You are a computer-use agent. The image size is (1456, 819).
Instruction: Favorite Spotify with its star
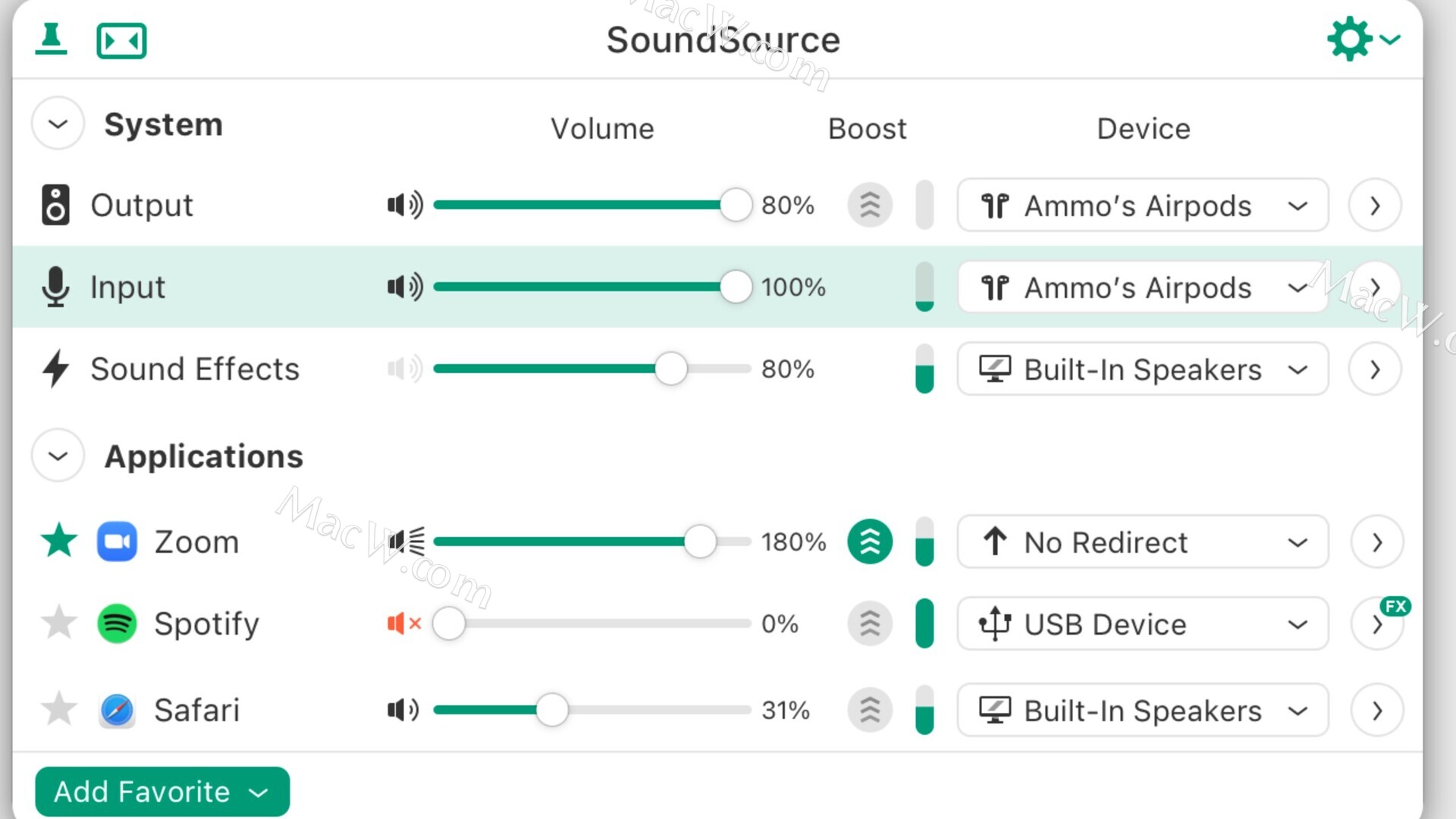pyautogui.click(x=58, y=623)
